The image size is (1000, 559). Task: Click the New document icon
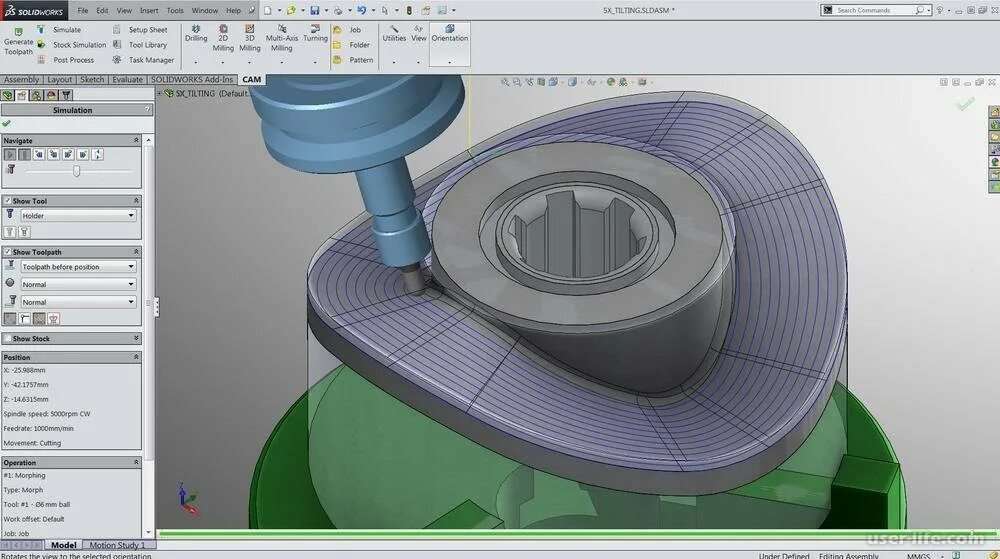tap(268, 10)
